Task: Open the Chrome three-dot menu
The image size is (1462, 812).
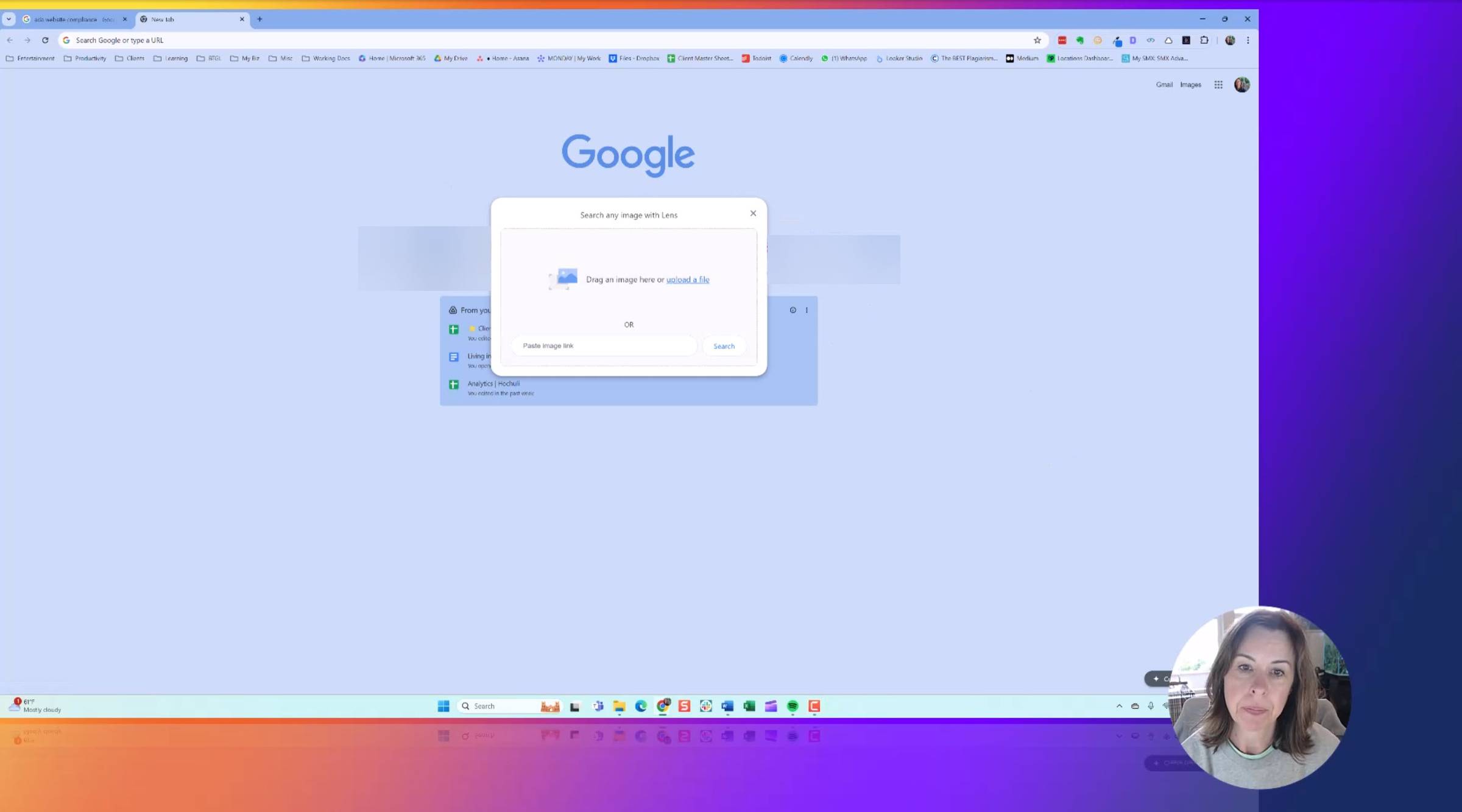Action: 1248,40
